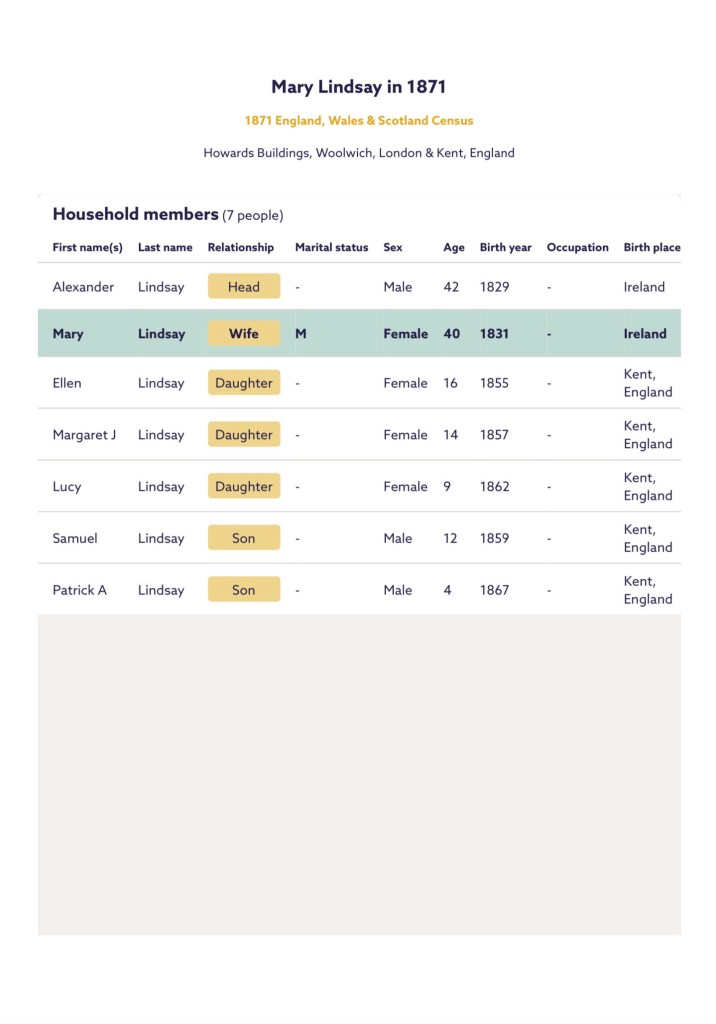Select the First name(s) column header
This screenshot has width=716, height=1024.
coord(87,247)
